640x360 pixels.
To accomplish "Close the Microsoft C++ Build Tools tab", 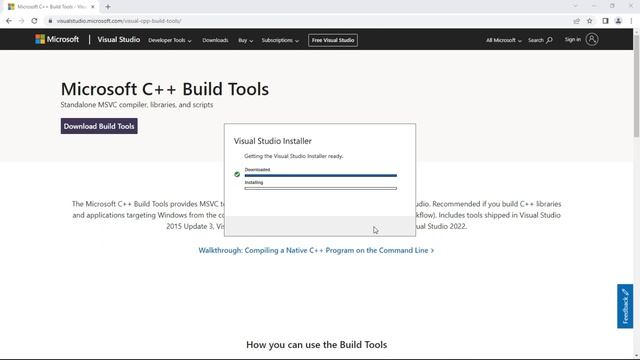I will click(93, 7).
